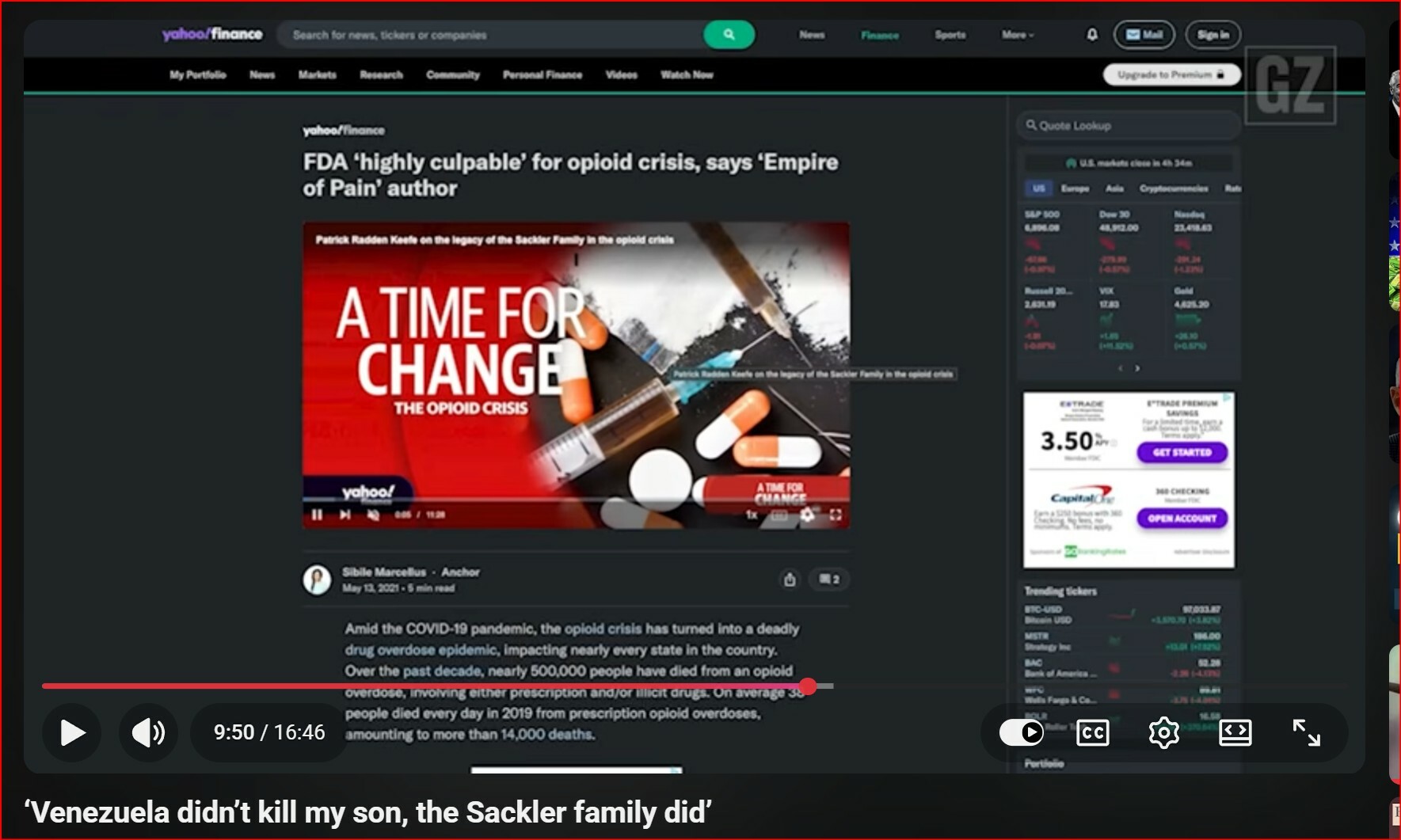
Task: Open the video settings gear
Action: 1163,732
